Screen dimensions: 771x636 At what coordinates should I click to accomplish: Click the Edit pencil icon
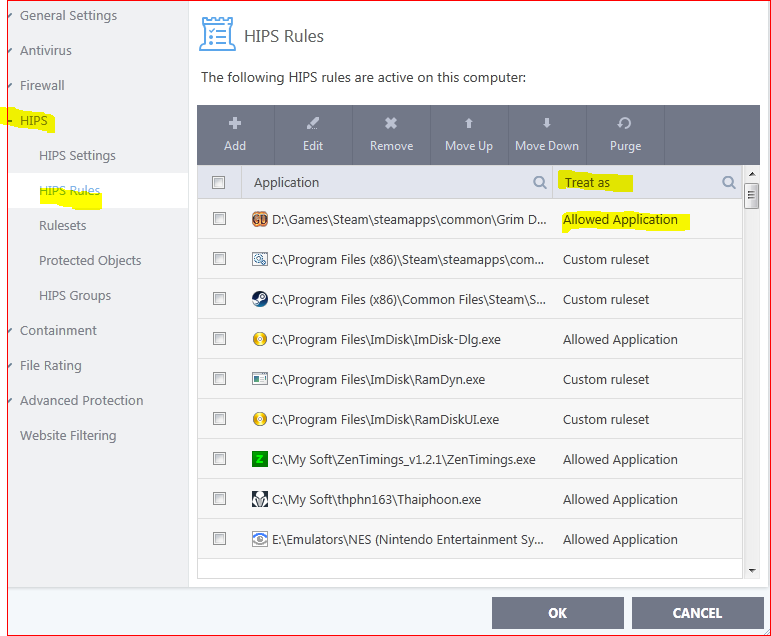tap(313, 124)
